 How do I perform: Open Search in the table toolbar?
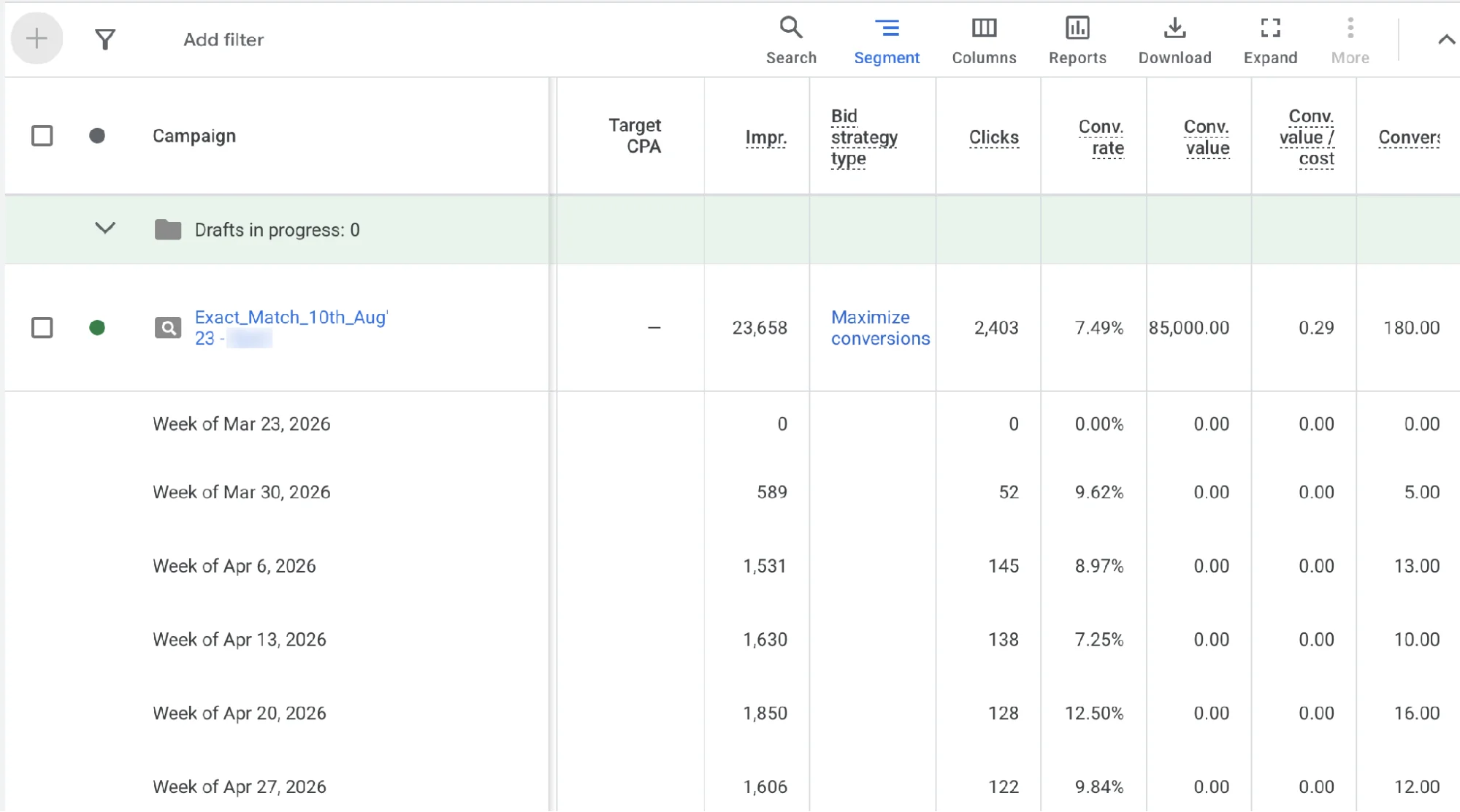(x=791, y=41)
